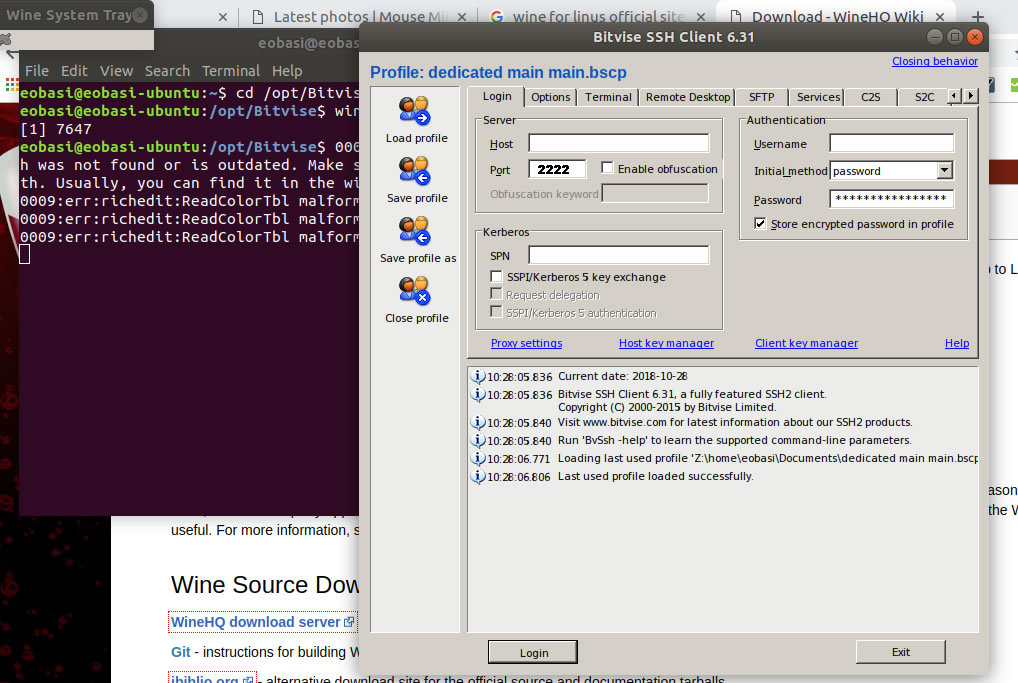Image resolution: width=1018 pixels, height=683 pixels.
Task: Open the Closing behavior link
Action: tap(934, 61)
